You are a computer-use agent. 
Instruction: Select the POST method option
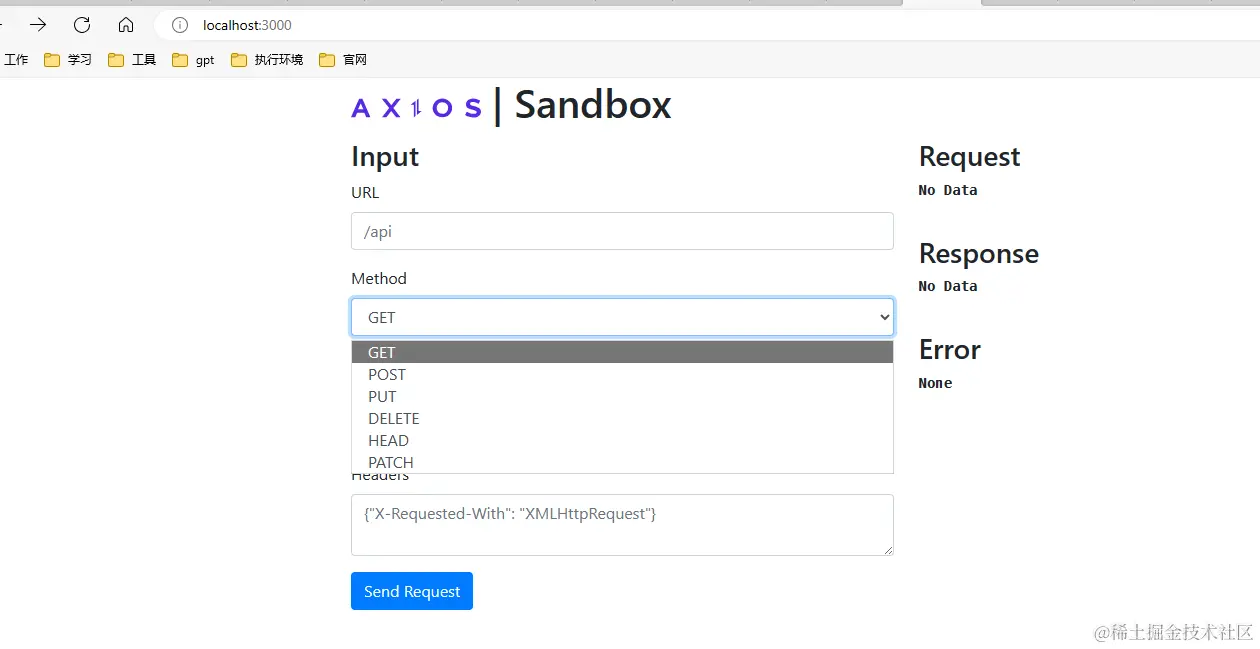pyautogui.click(x=622, y=374)
